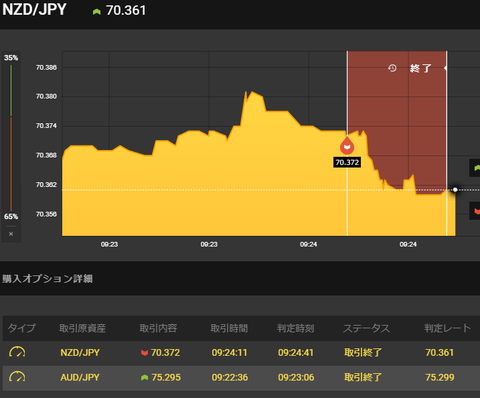Click the current rate 70.361 in header
The width and height of the screenshot is (480, 398).
pyautogui.click(x=126, y=10)
